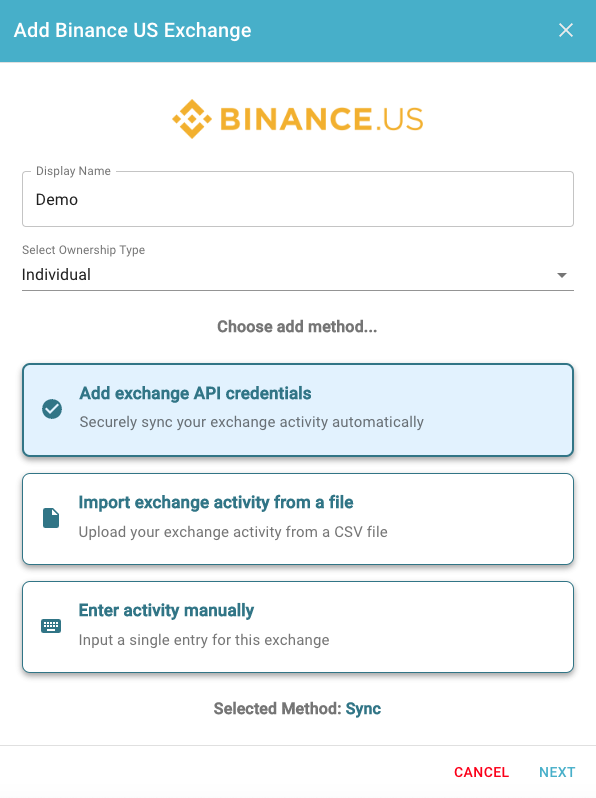Close the Add Binance US Exchange dialog
596x798 pixels.
pyautogui.click(x=565, y=31)
